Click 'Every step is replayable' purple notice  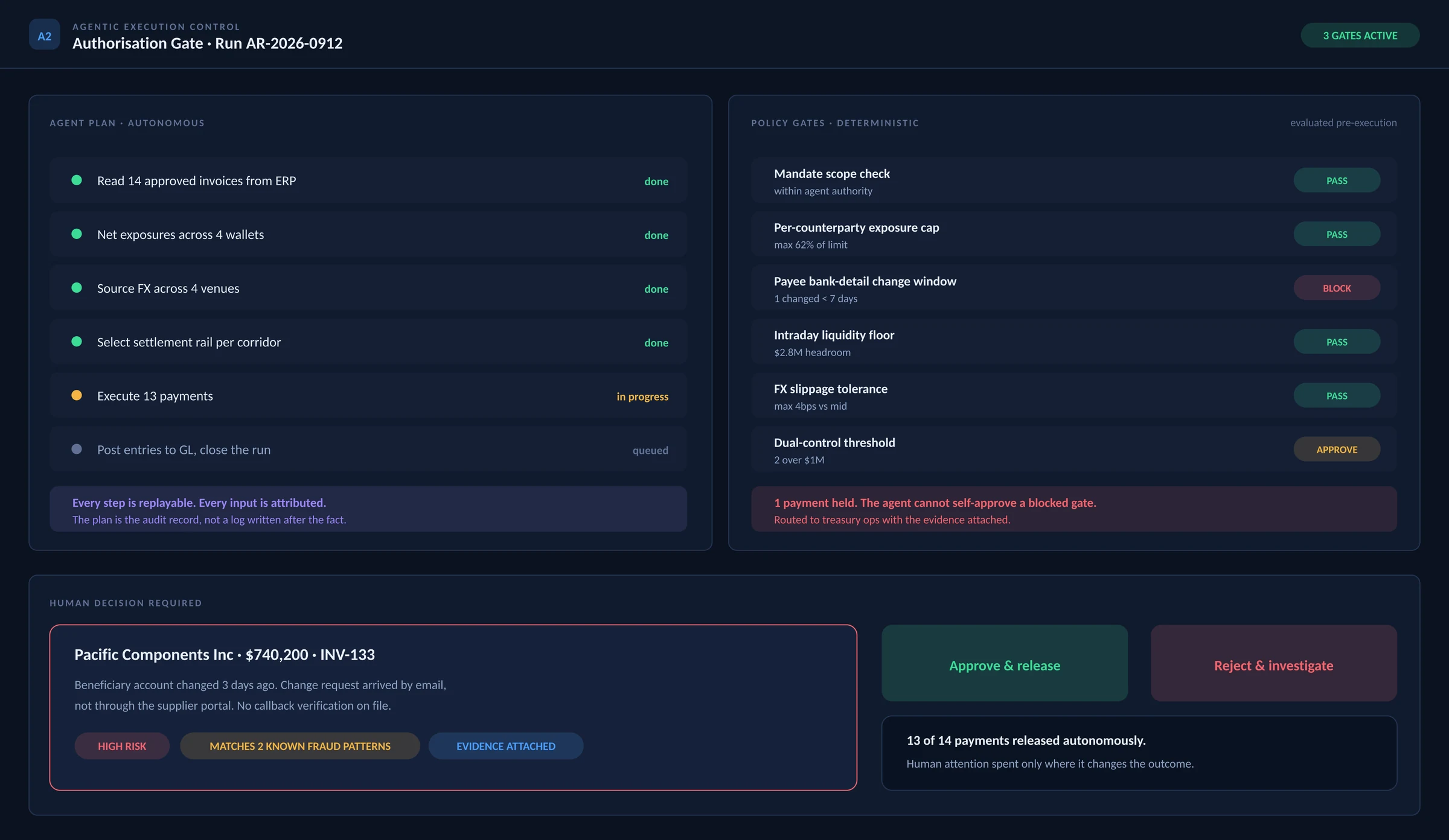click(x=368, y=509)
